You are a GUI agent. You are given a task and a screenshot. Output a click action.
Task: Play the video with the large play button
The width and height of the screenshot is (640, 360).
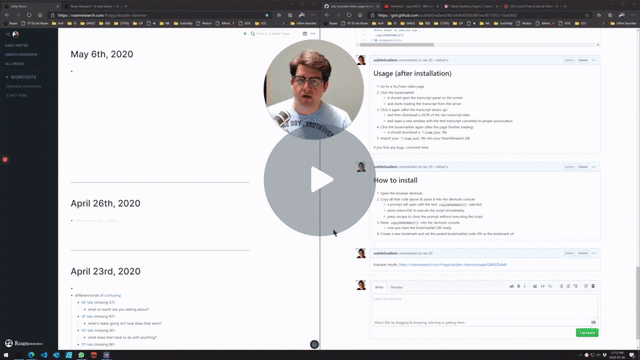click(x=320, y=180)
